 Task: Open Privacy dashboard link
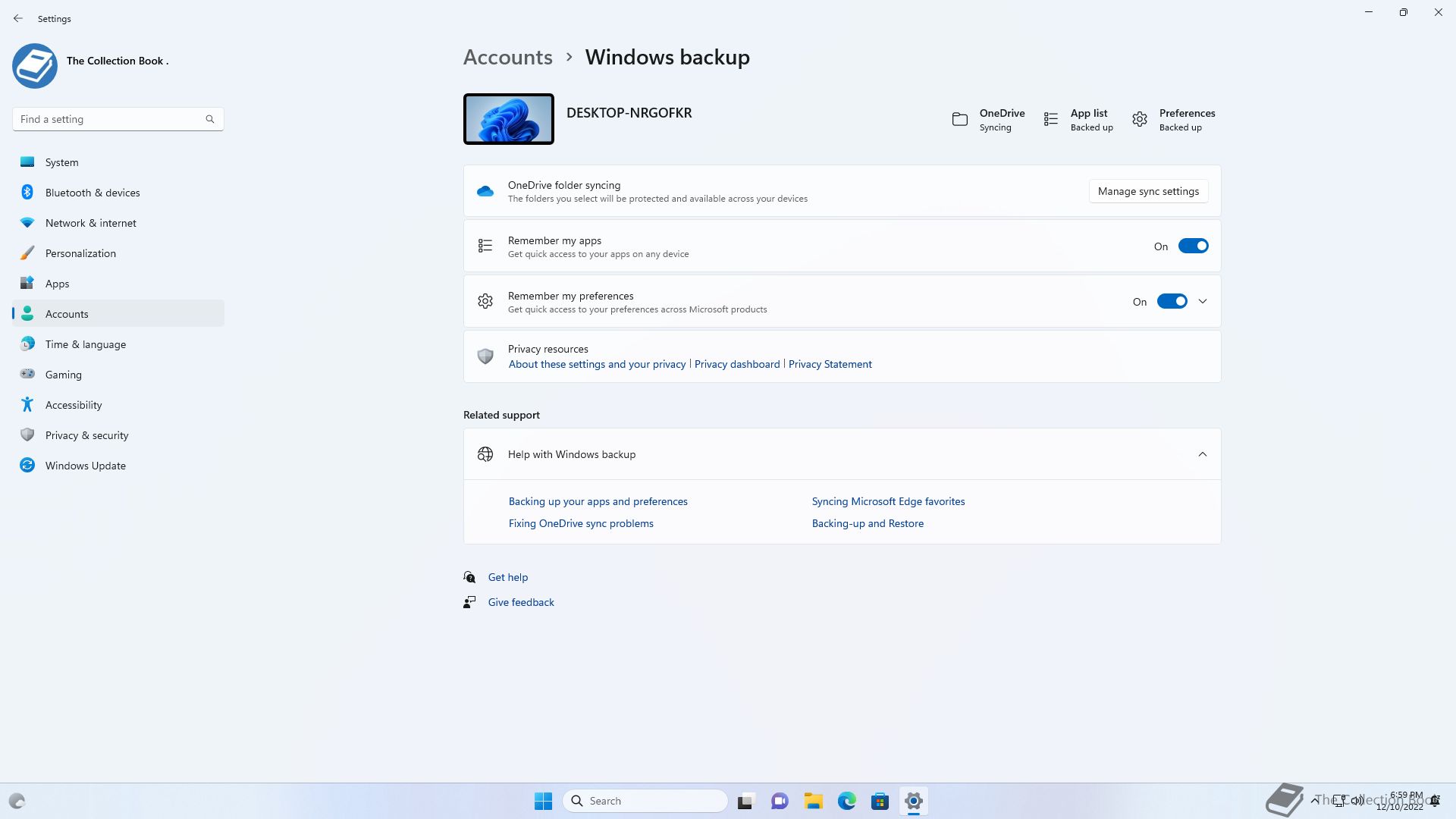point(737,364)
